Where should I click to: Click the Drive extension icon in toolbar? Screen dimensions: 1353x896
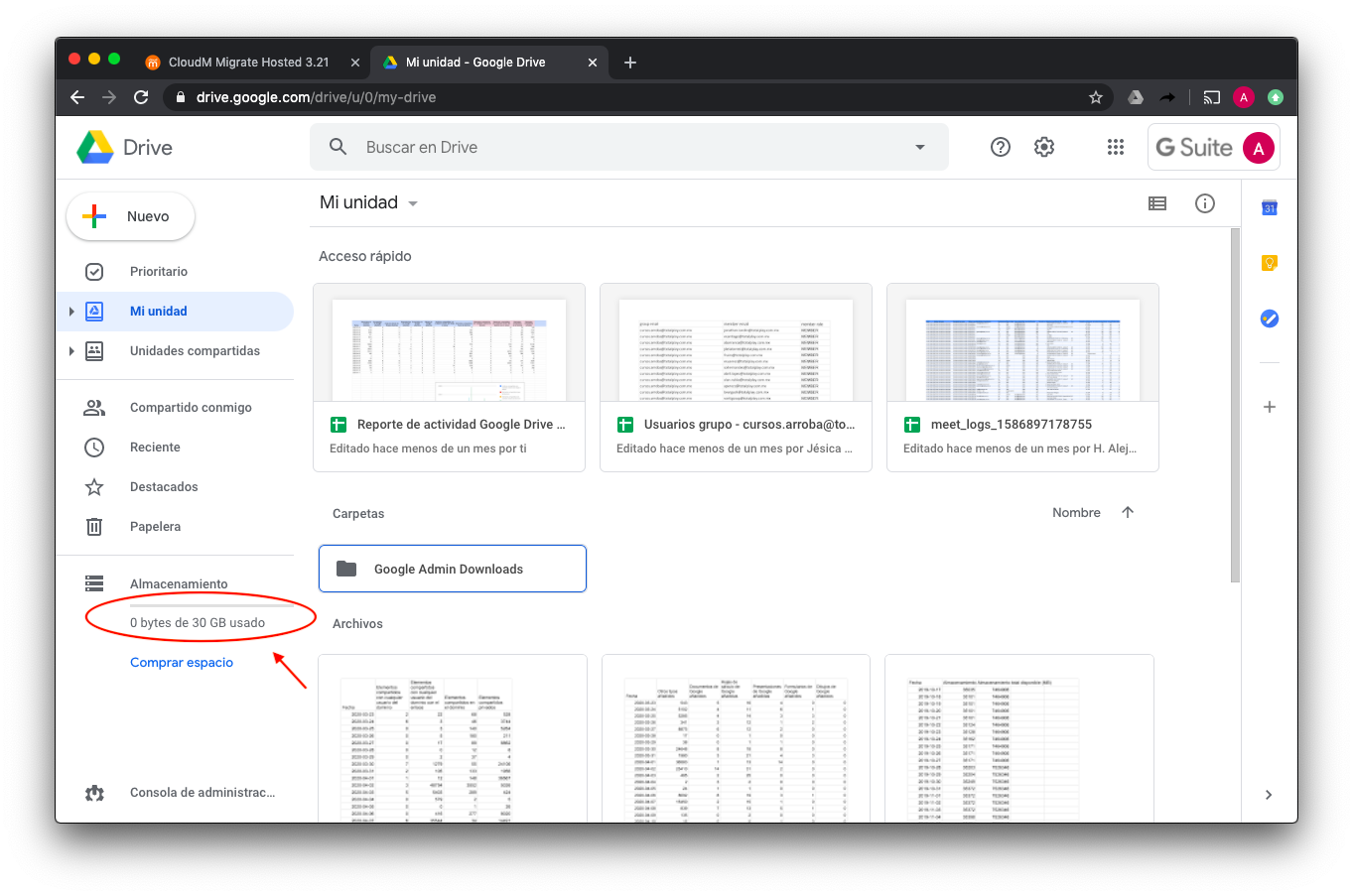(1136, 97)
